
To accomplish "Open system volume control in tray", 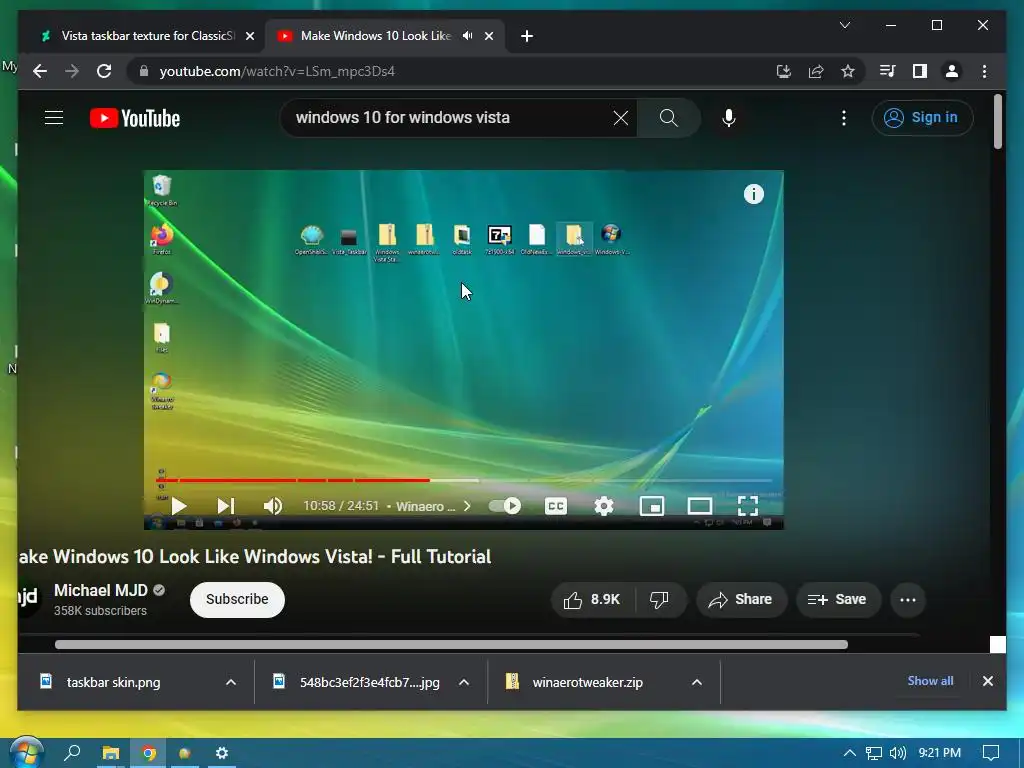I will click(898, 753).
